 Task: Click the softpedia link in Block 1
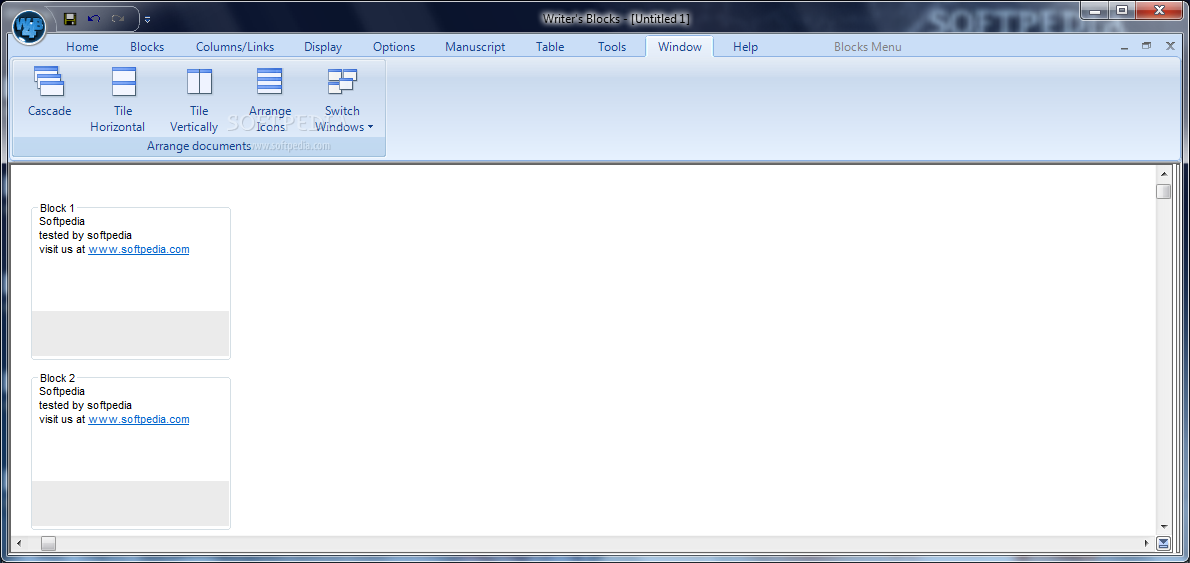coord(139,249)
